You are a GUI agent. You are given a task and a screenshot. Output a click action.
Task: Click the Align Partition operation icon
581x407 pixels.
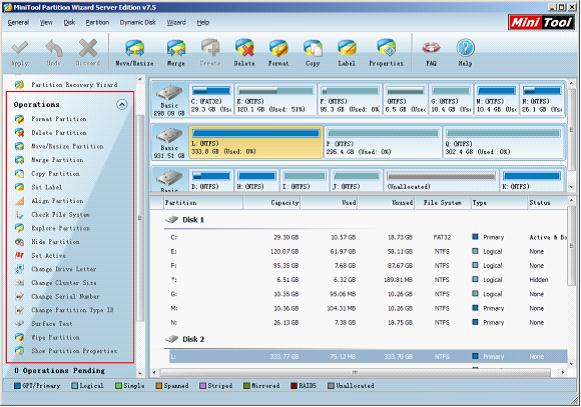click(19, 201)
